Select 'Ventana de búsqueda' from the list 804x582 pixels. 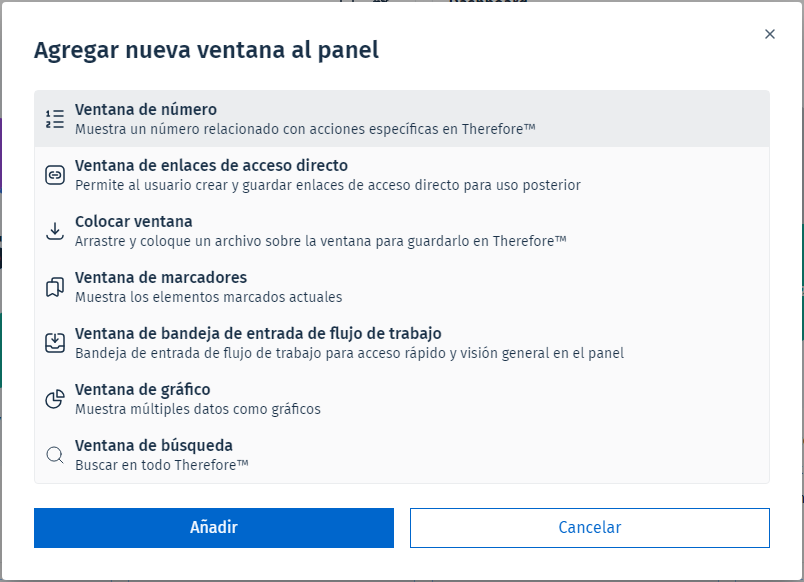[x=154, y=446]
